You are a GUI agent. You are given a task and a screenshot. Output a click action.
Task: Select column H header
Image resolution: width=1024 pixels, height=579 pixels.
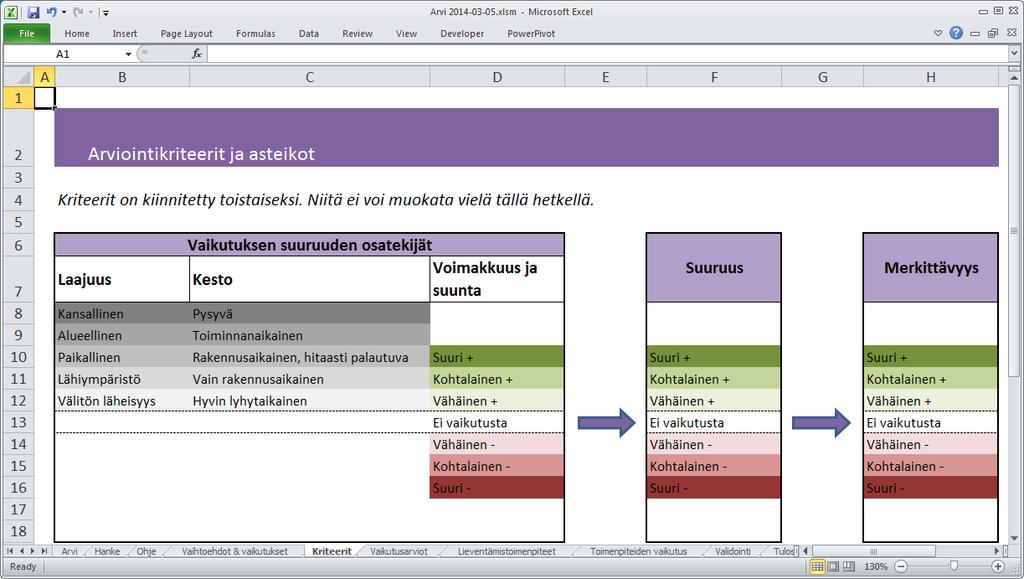(x=931, y=77)
